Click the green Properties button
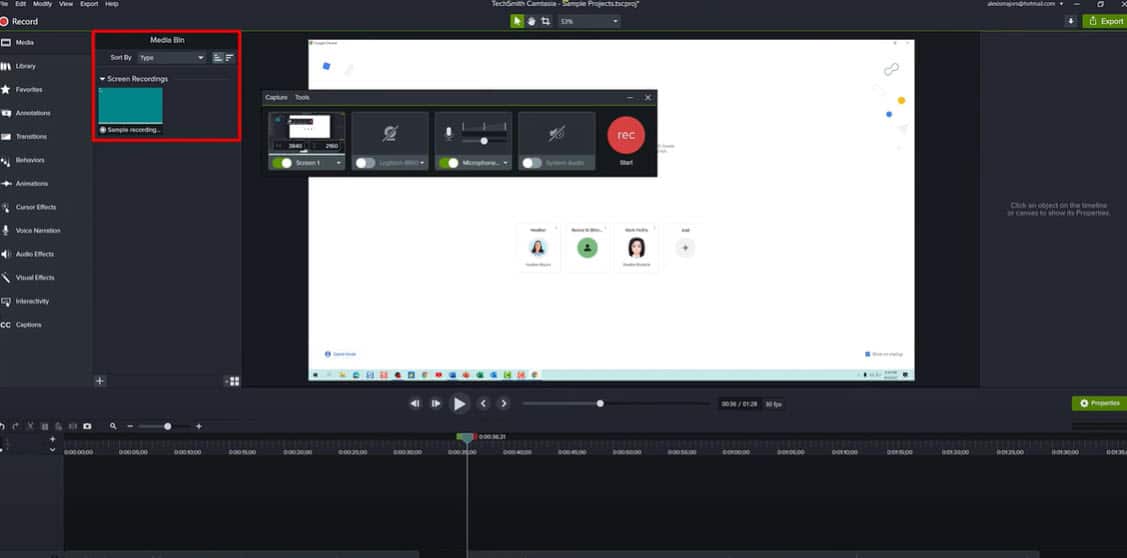The width and height of the screenshot is (1127, 558). [1099, 403]
